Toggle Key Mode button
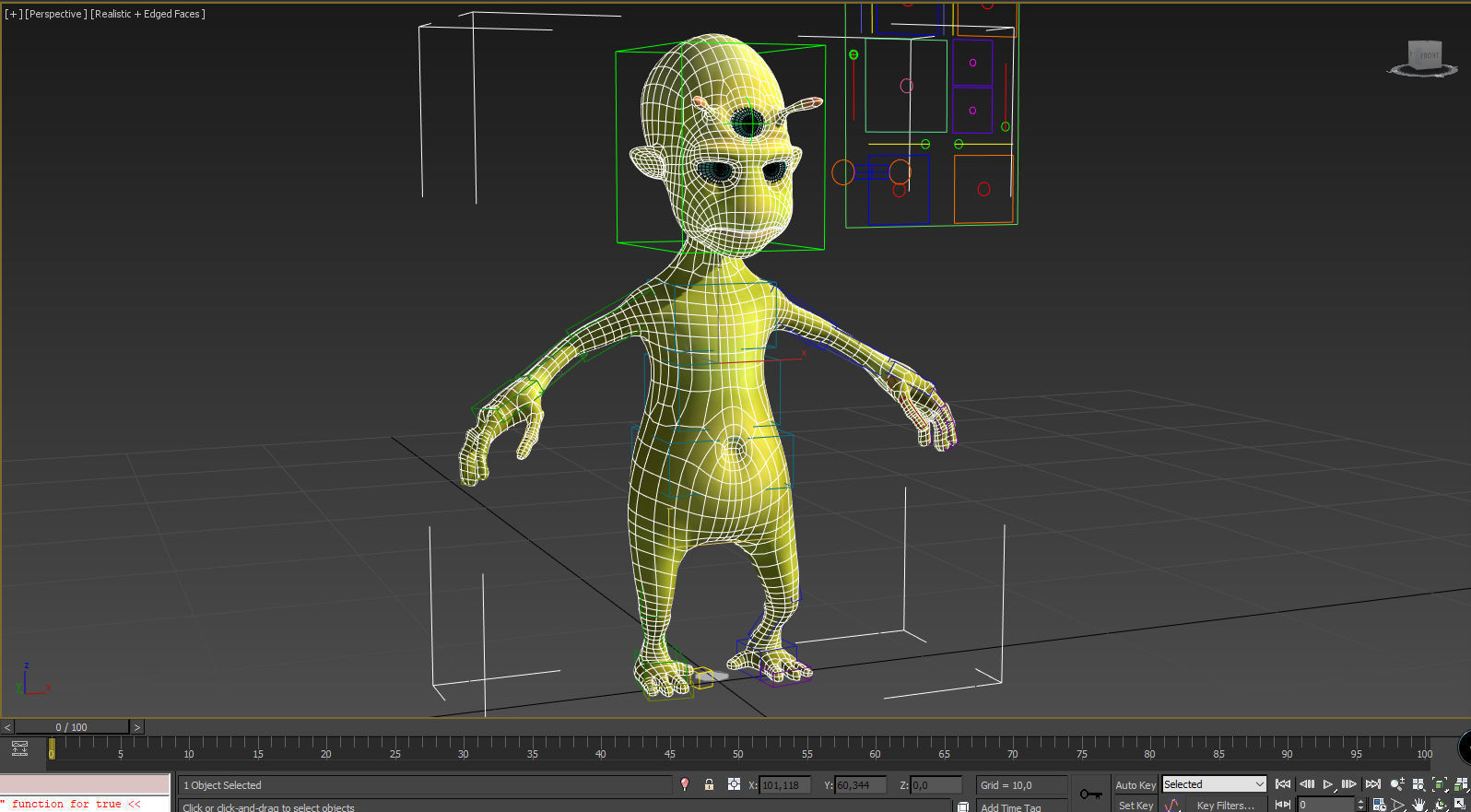 [x=1282, y=805]
